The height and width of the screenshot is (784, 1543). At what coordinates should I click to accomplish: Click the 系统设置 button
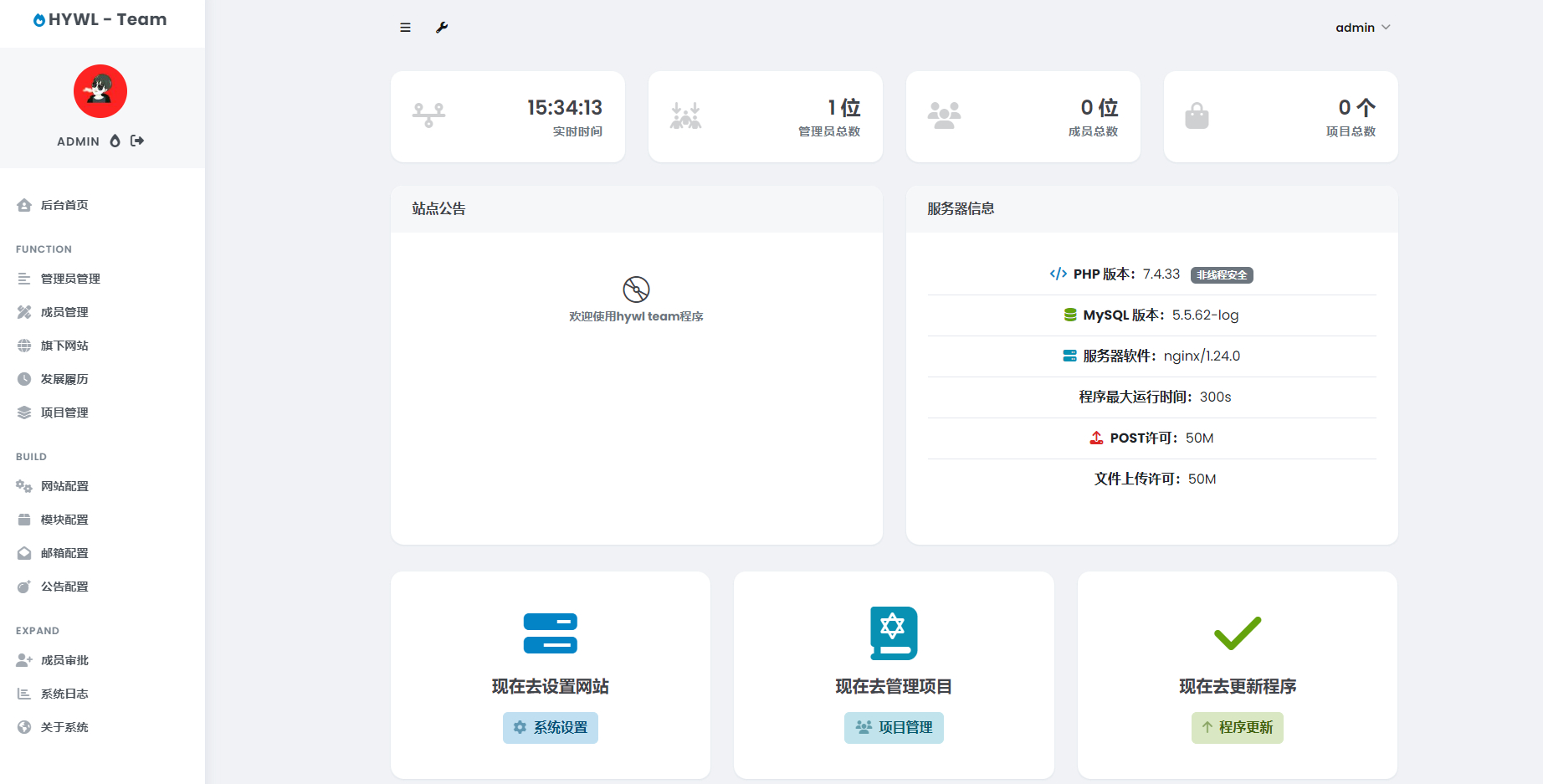tap(550, 728)
